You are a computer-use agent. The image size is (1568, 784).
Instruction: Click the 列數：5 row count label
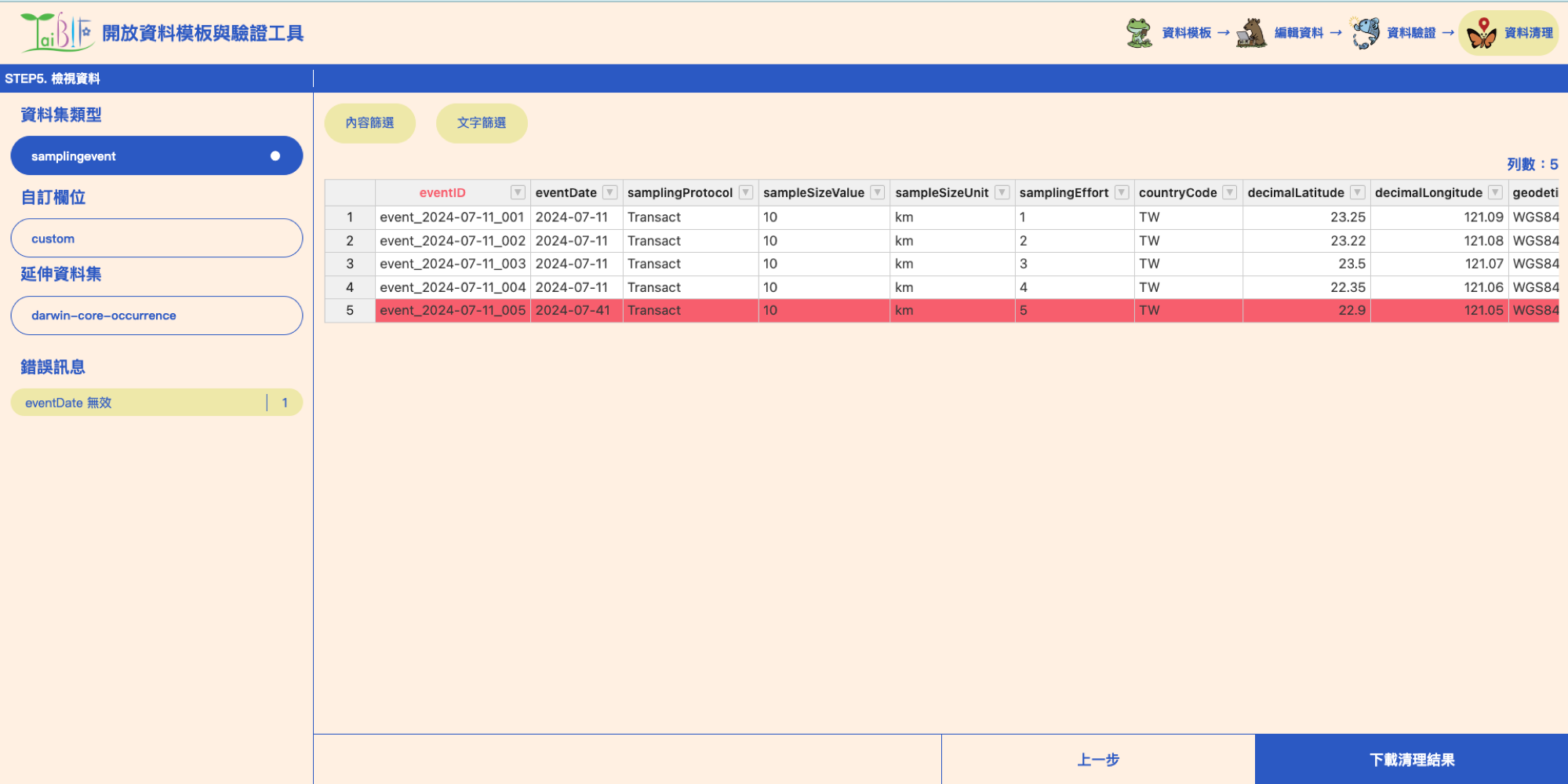[1532, 164]
